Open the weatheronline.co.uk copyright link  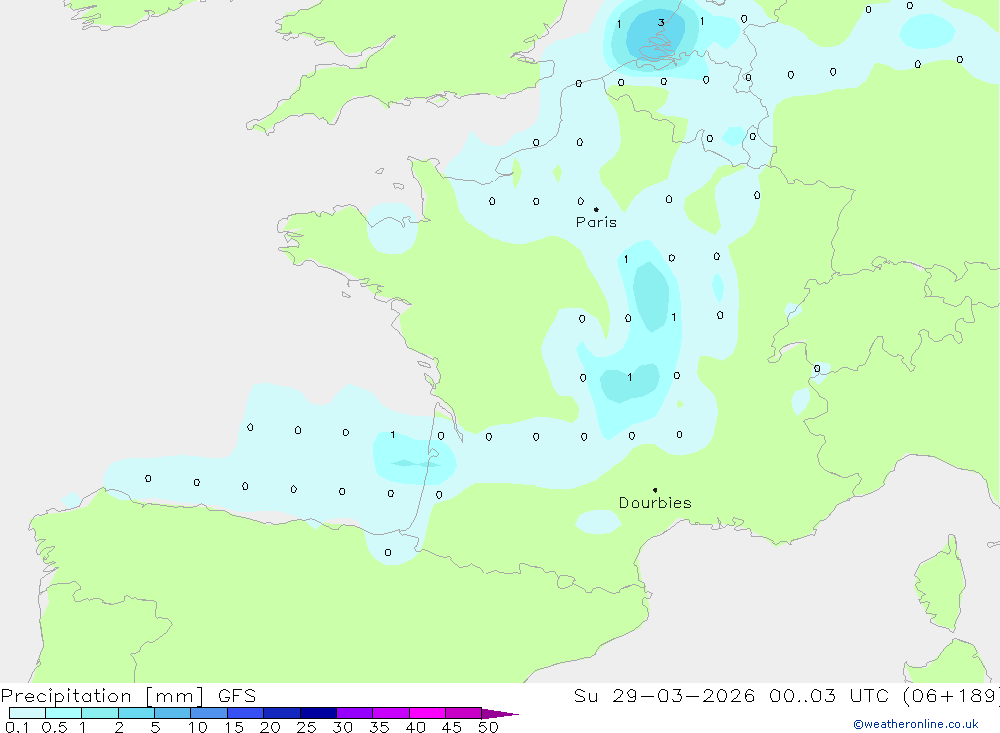[x=915, y=724]
